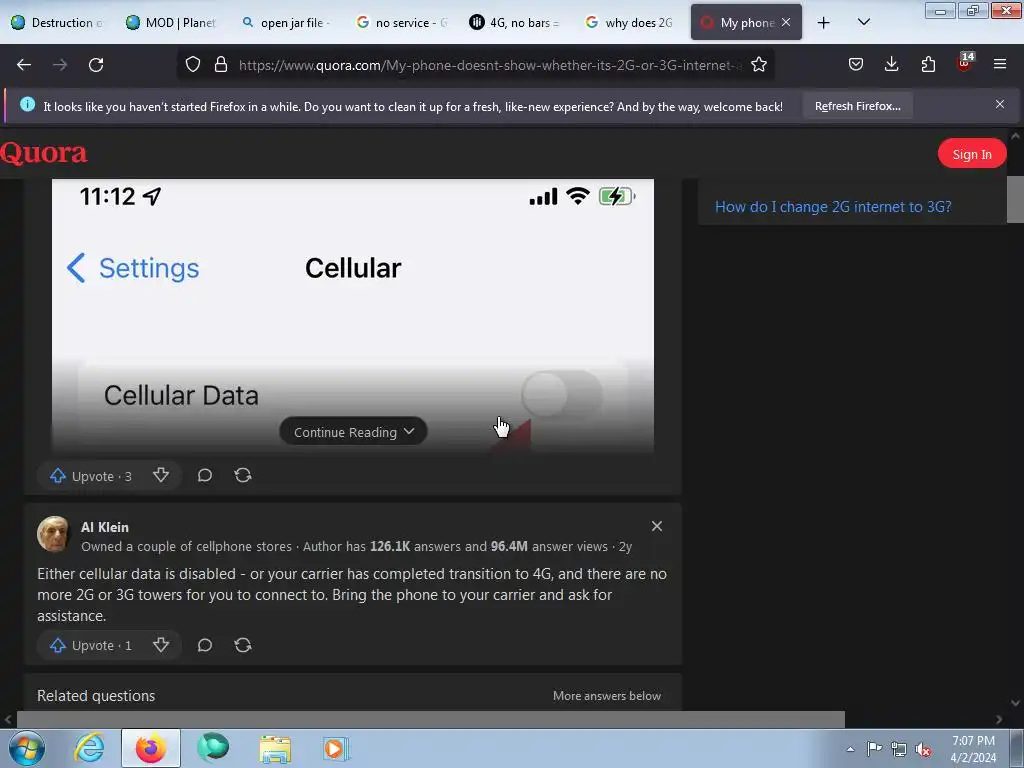Open the tracking protection shield icon
The height and width of the screenshot is (768, 1024).
tap(193, 65)
